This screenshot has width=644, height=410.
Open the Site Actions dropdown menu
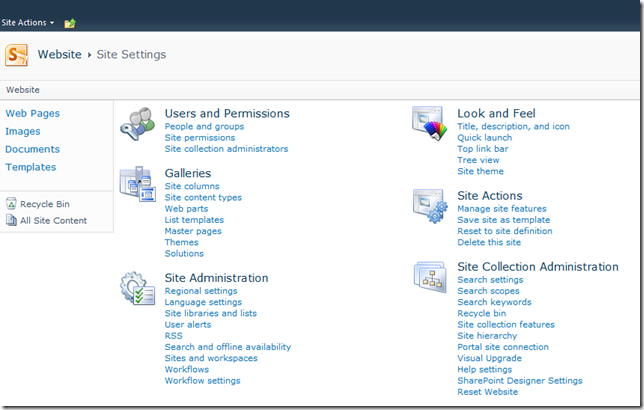coord(28,23)
